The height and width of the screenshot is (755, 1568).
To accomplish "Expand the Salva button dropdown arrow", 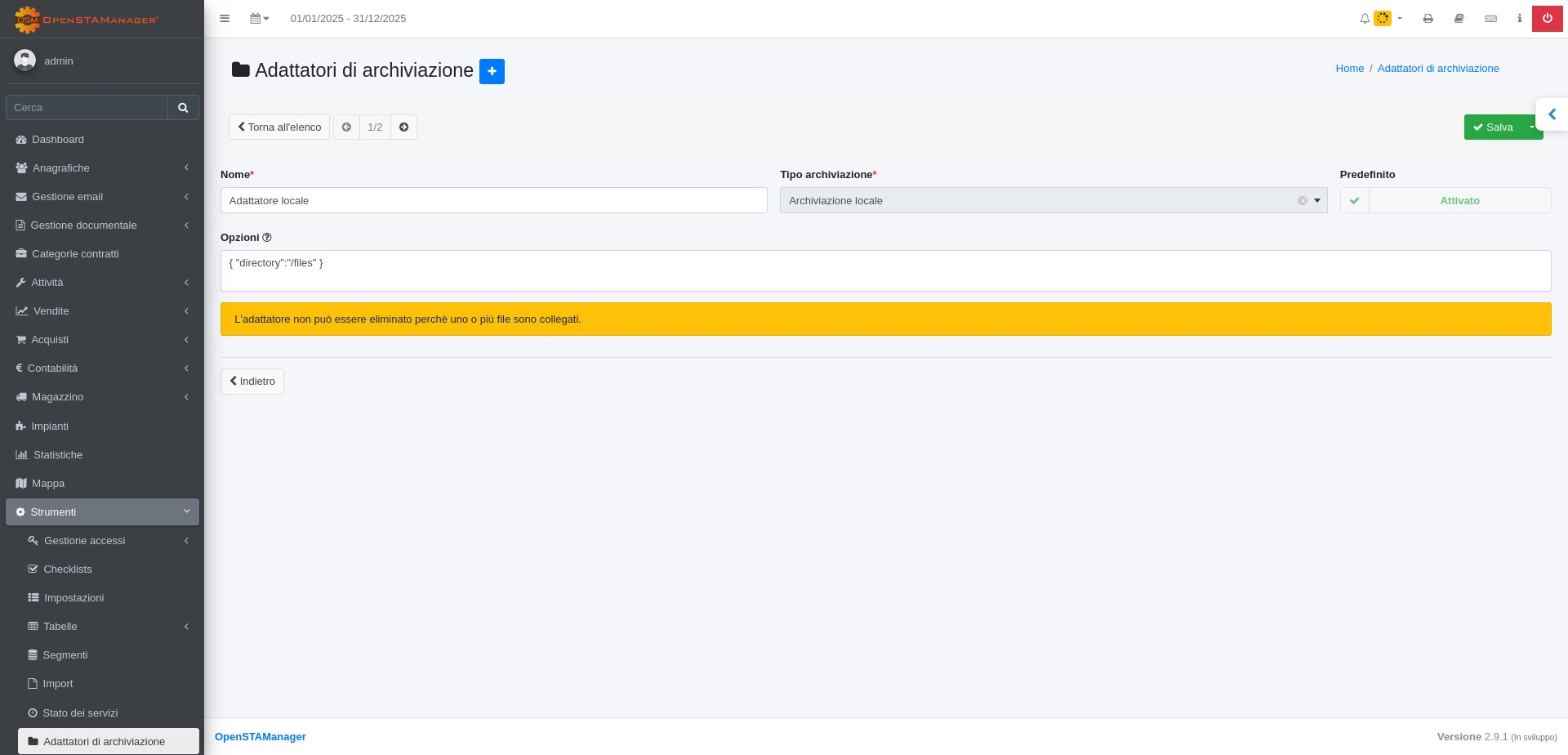I will pos(1531,127).
